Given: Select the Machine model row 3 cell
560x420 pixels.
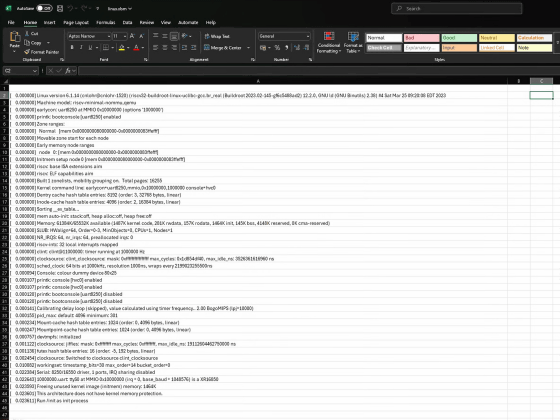Looking at the screenshot, I should [258, 102].
